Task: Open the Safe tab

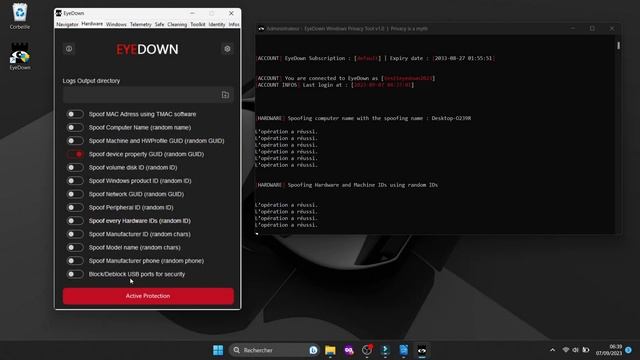Action: coord(159,24)
